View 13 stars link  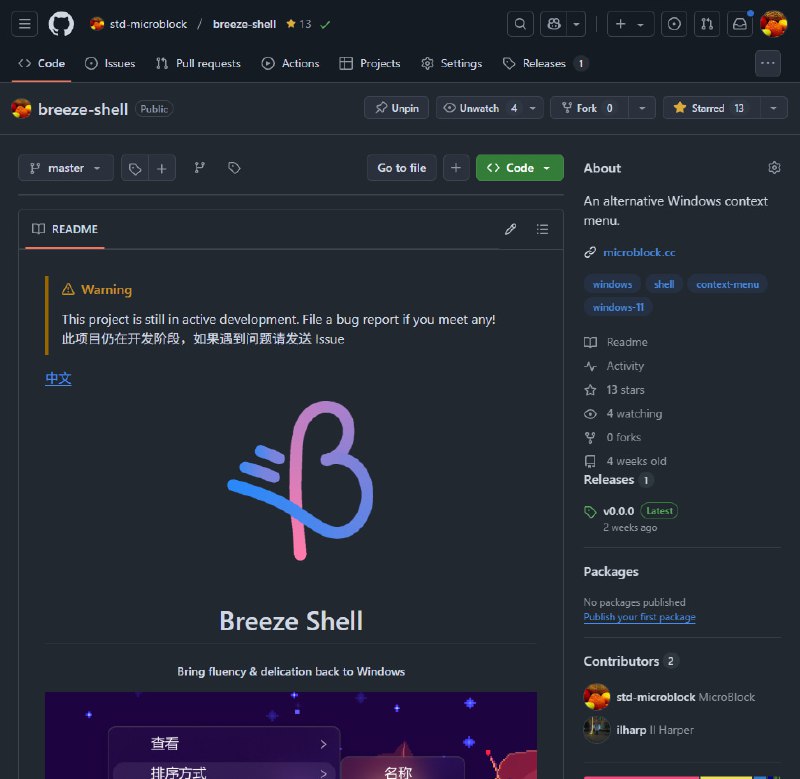[615, 390]
